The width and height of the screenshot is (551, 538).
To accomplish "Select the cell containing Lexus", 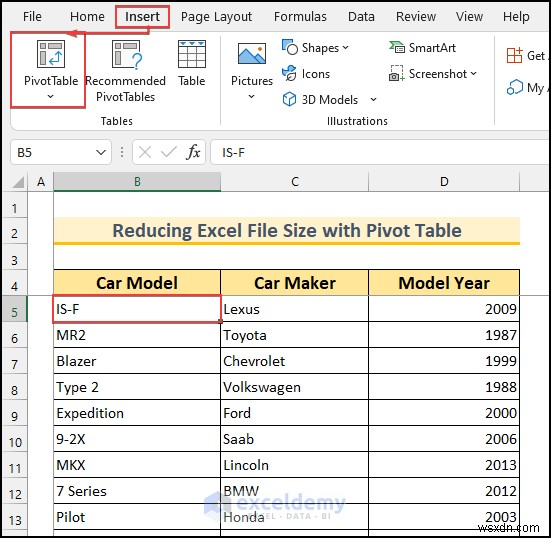I will [x=294, y=309].
